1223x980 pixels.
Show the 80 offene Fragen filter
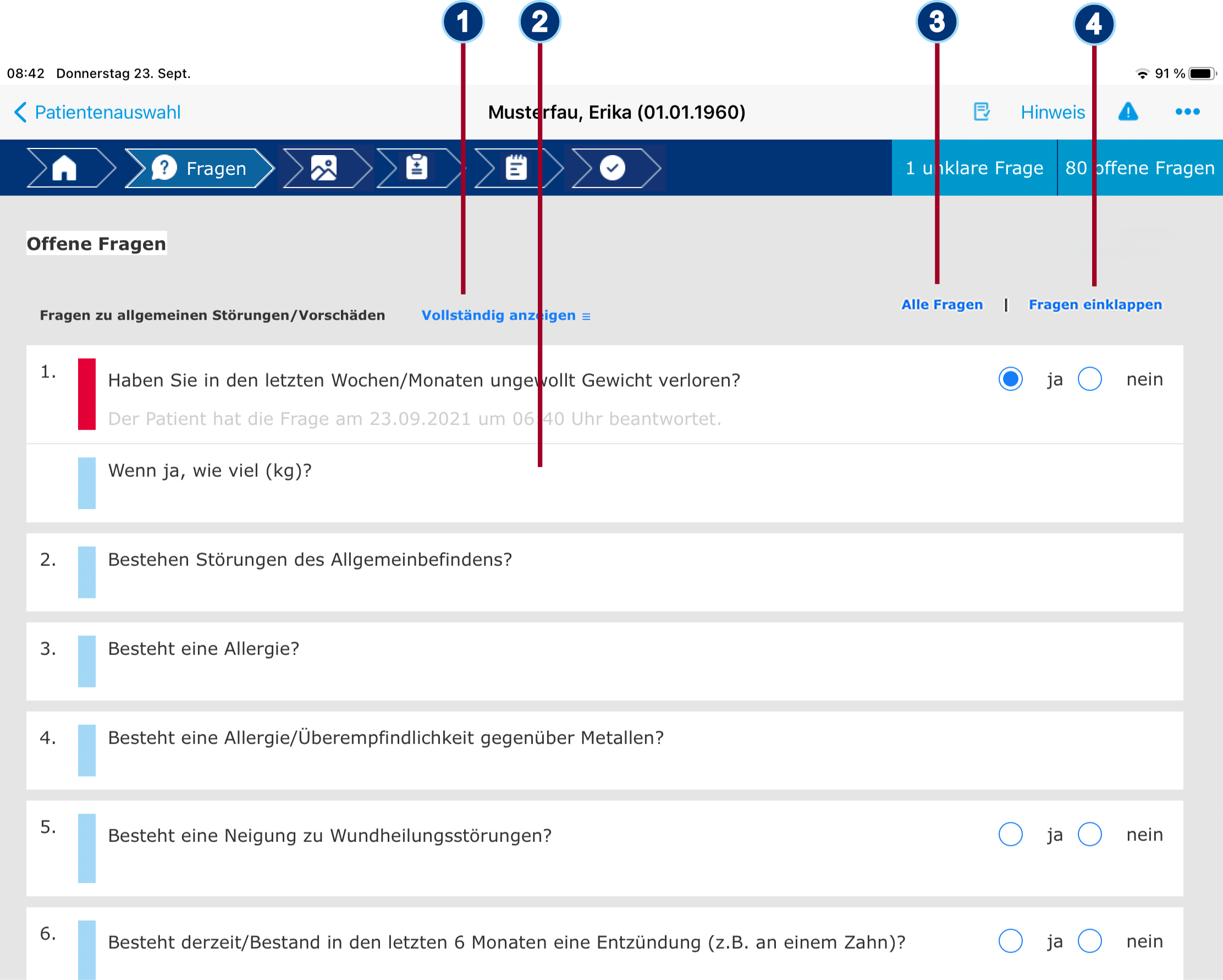point(1140,168)
